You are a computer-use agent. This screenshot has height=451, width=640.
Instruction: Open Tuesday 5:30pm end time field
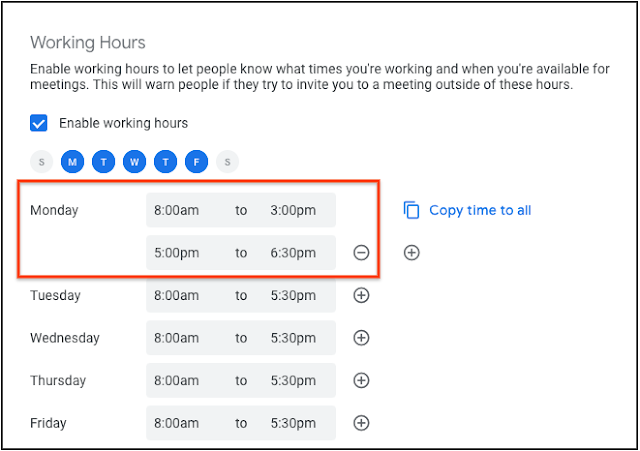coord(293,296)
